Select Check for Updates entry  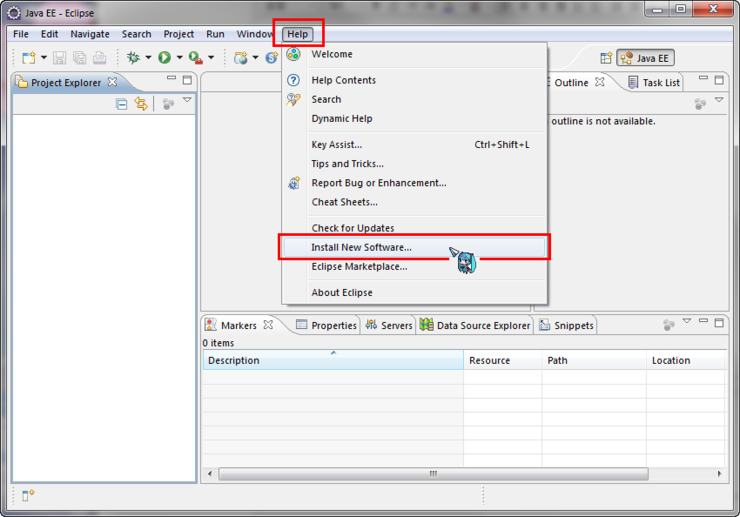click(414, 228)
